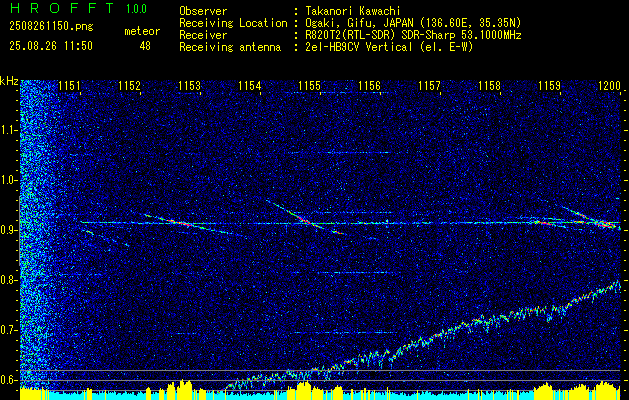Click the R820T2(RTL-SDR) receiver text
This screenshot has width=629, height=400.
pos(412,35)
